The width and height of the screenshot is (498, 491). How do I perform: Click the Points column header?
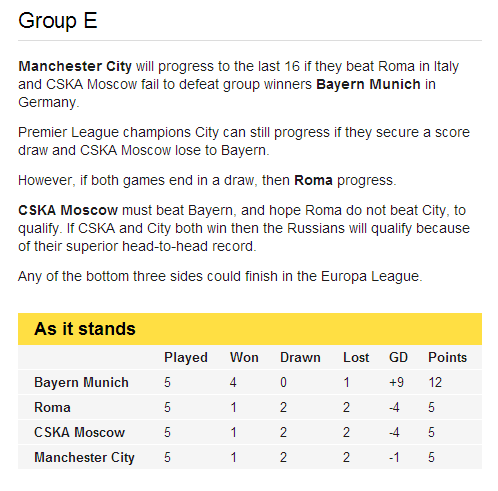(x=447, y=357)
